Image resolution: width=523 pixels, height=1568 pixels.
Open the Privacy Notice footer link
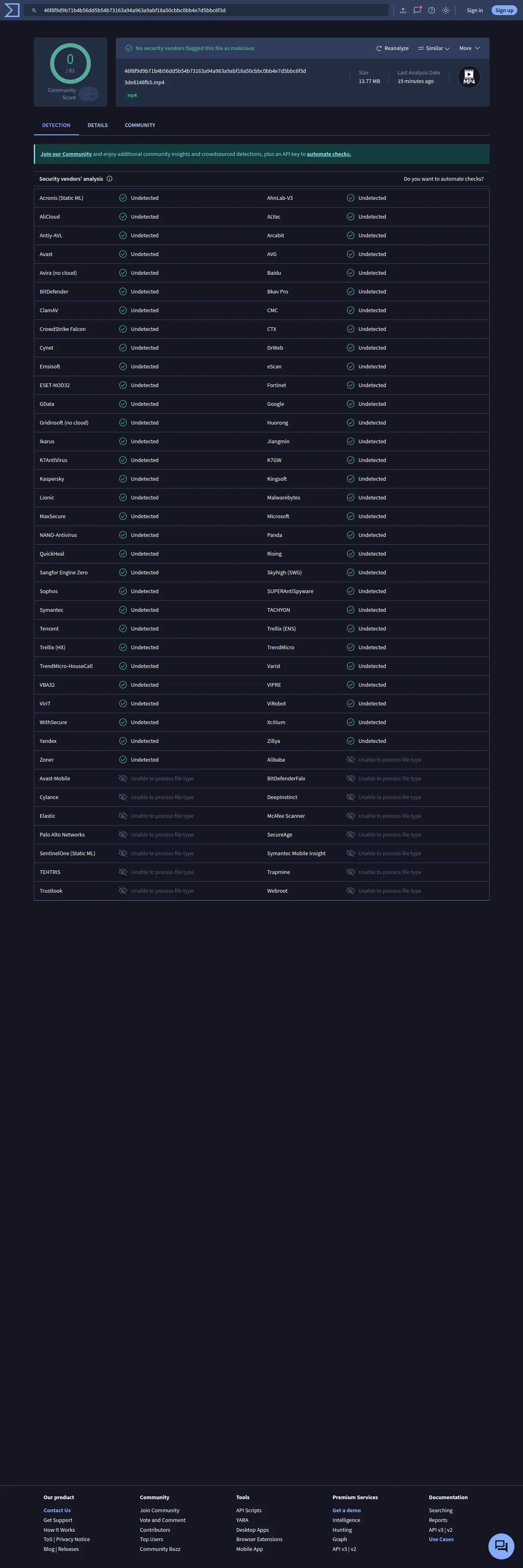[x=73, y=1540]
